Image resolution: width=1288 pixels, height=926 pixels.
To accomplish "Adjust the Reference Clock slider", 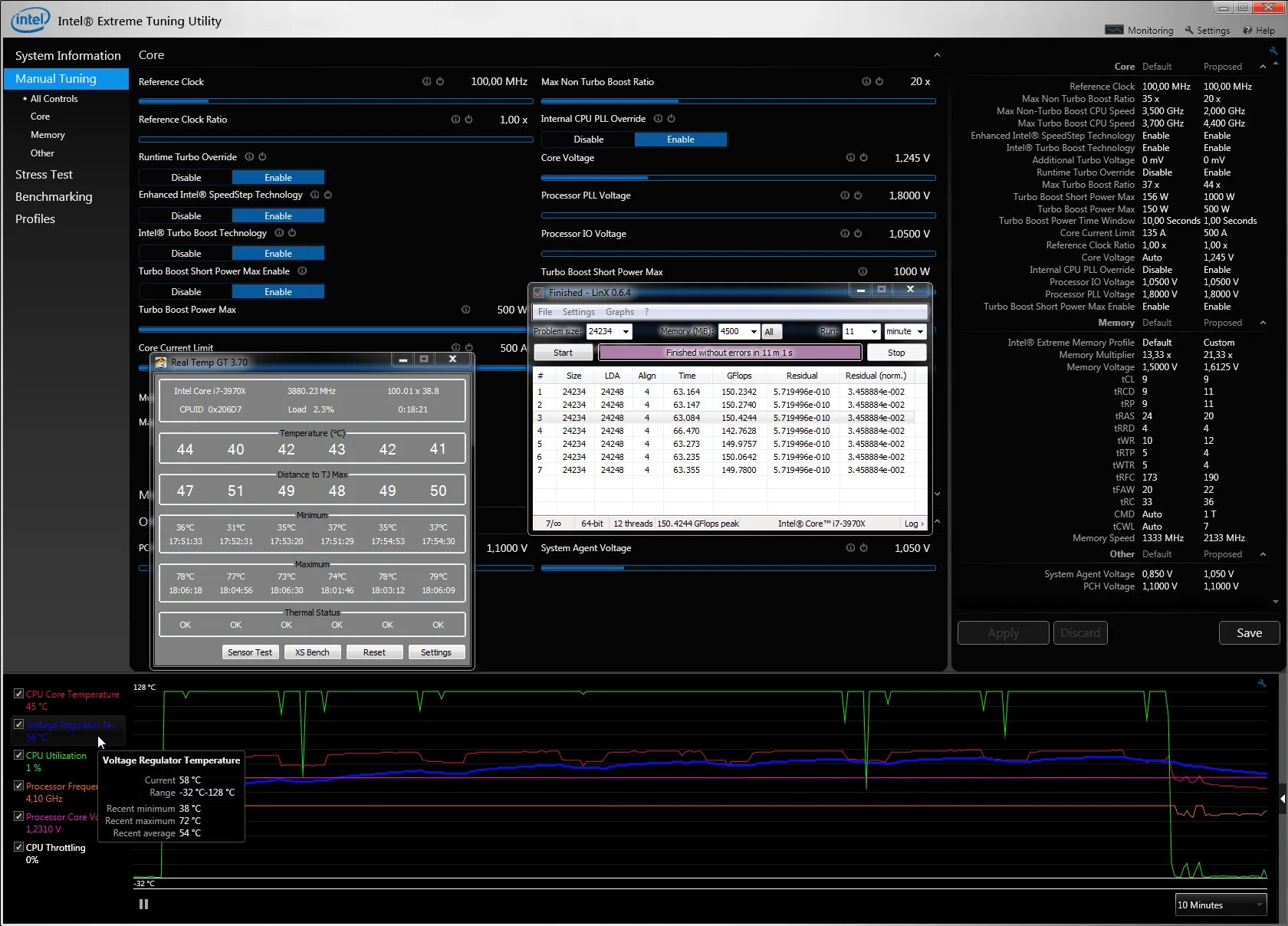I will point(336,101).
